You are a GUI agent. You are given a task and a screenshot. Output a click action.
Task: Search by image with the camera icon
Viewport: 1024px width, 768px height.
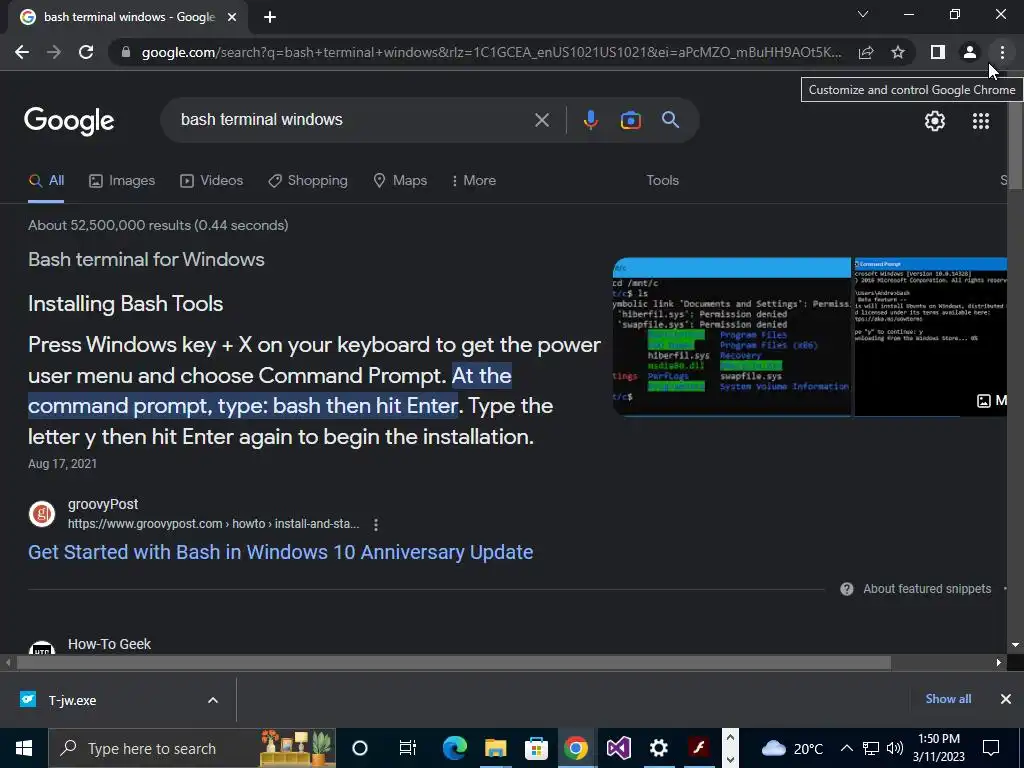click(x=631, y=120)
